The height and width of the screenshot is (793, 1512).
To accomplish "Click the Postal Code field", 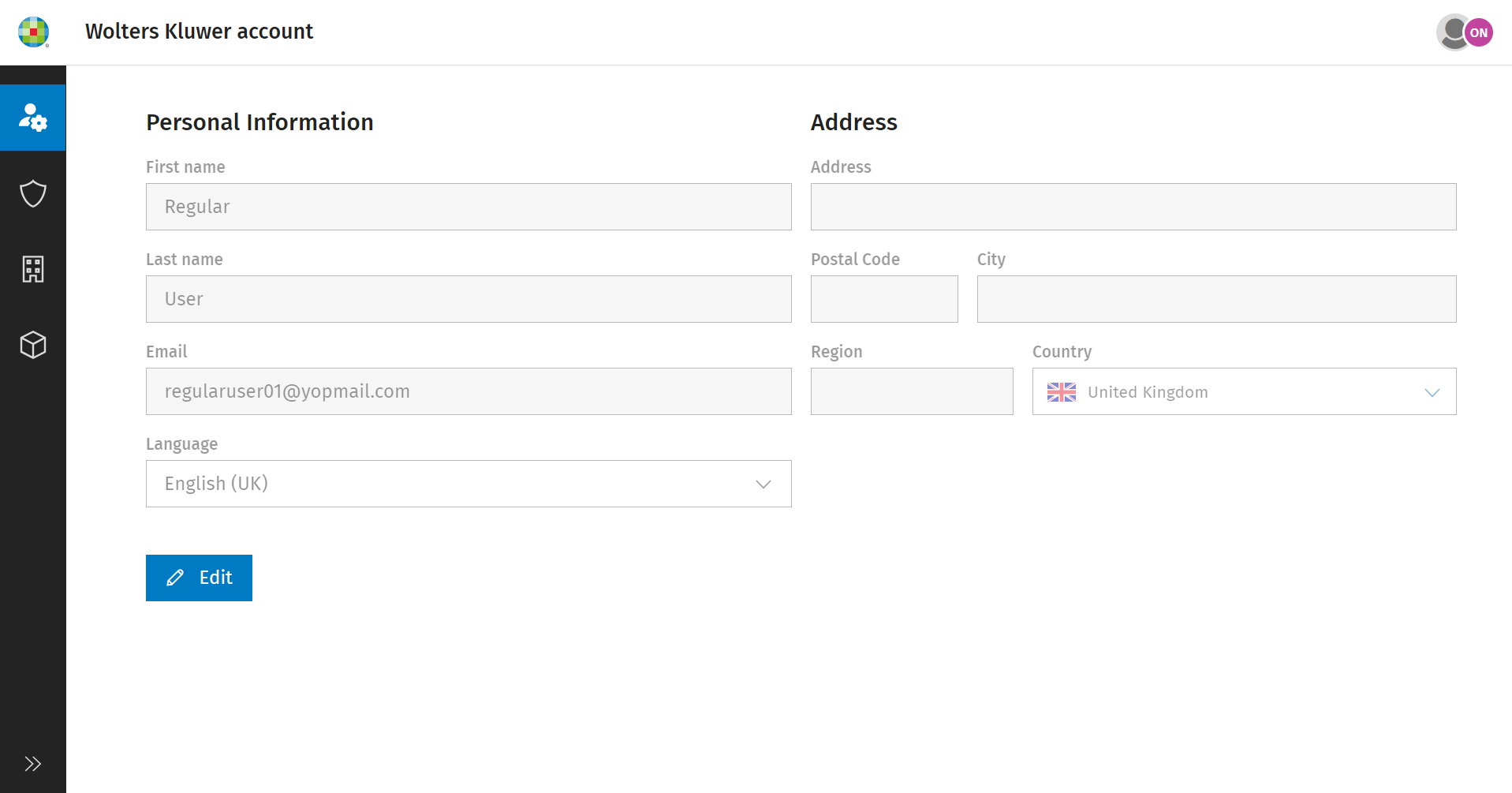I will pos(884,299).
